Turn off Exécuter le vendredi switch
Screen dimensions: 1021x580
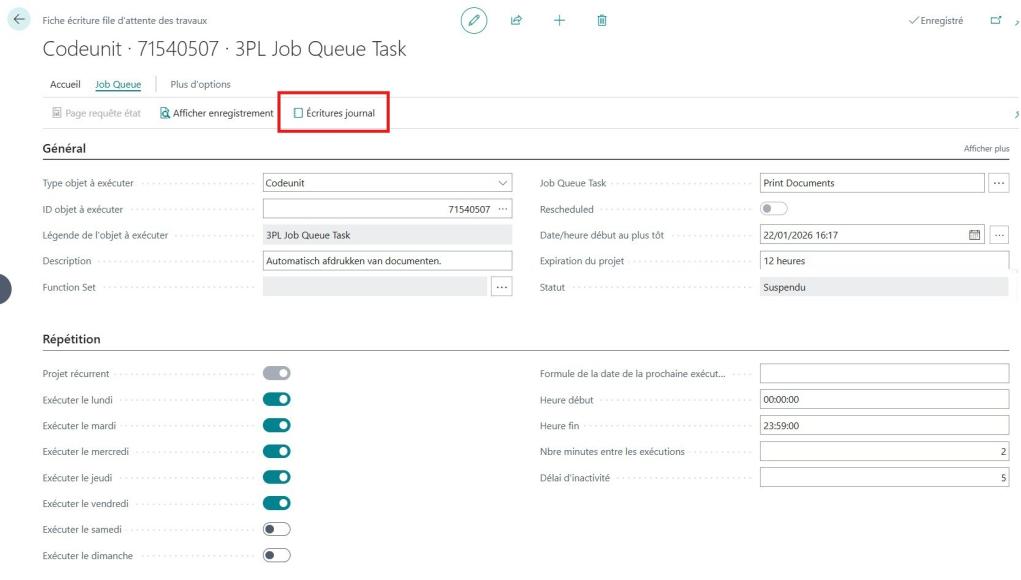pyautogui.click(x=276, y=503)
